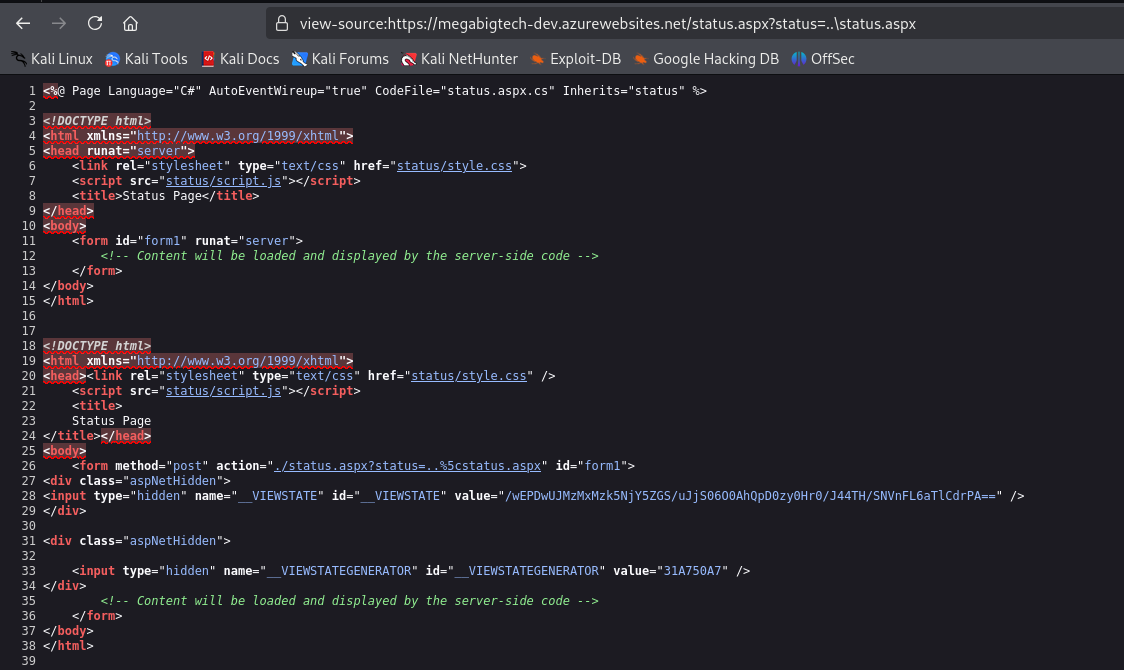Viewport: 1124px width, 670px height.
Task: Open the Exploit-DB bookmark
Action: pos(576,59)
